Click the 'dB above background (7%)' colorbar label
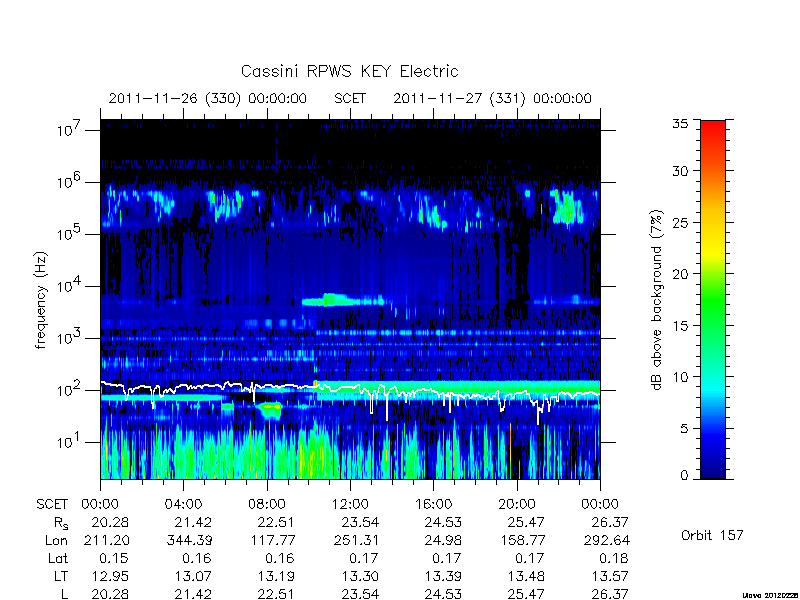This screenshot has height=600, width=800. [657, 300]
